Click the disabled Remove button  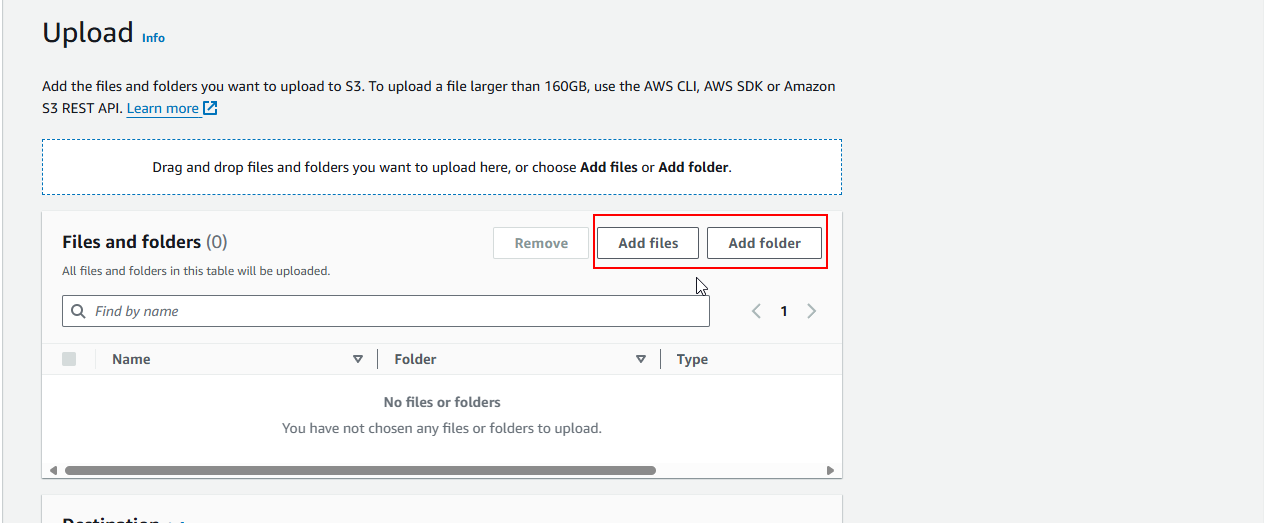(x=541, y=243)
